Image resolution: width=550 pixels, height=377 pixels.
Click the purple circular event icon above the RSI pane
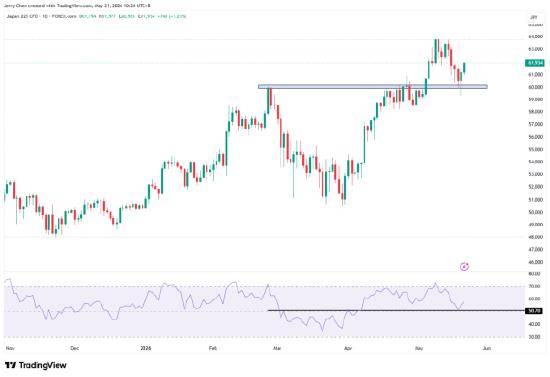[x=464, y=267]
